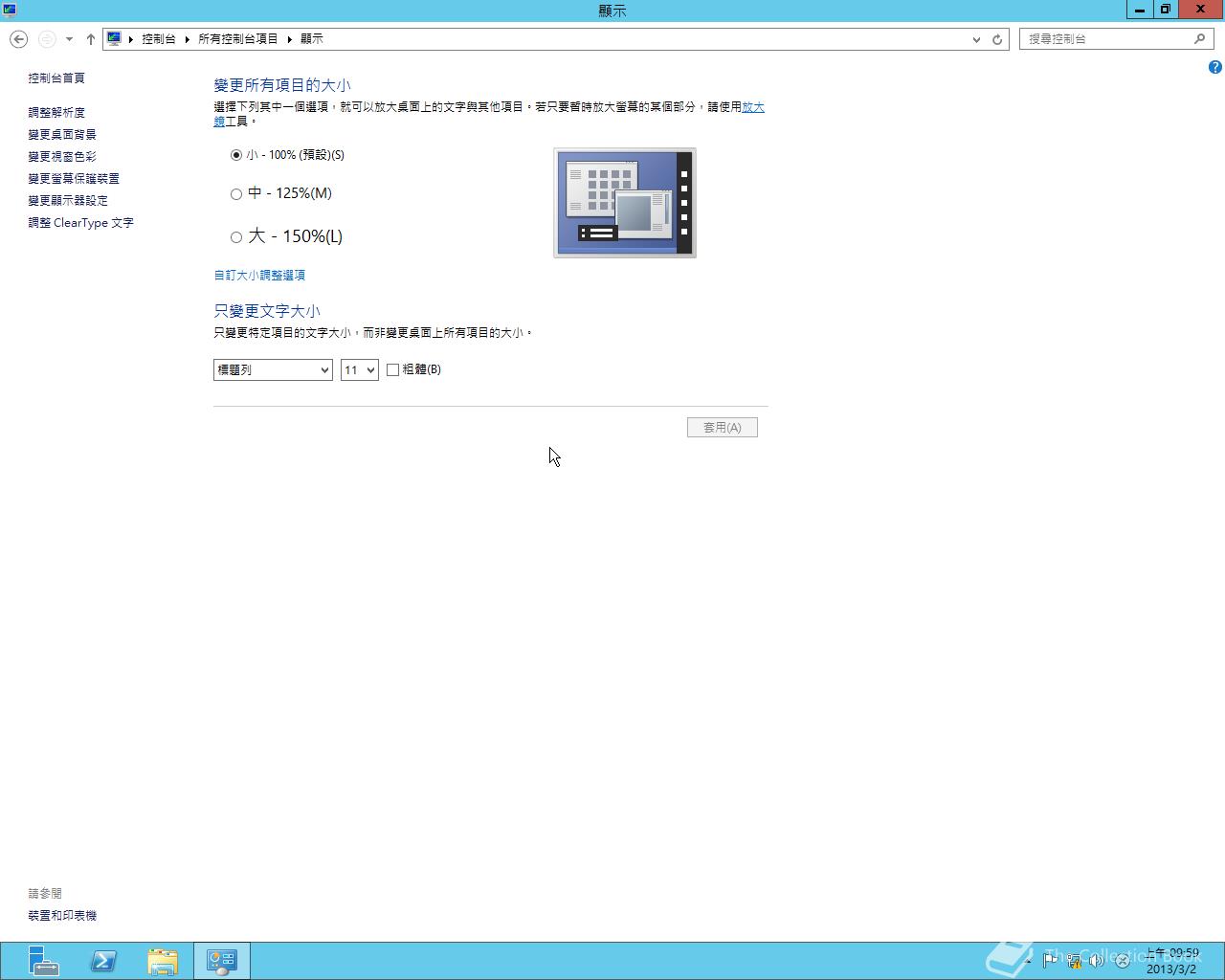Minimize the 顯示 window

pos(1140,10)
